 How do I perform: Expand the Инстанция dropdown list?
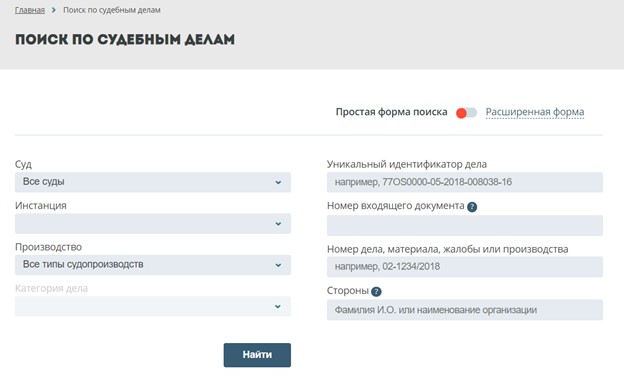tap(153, 224)
